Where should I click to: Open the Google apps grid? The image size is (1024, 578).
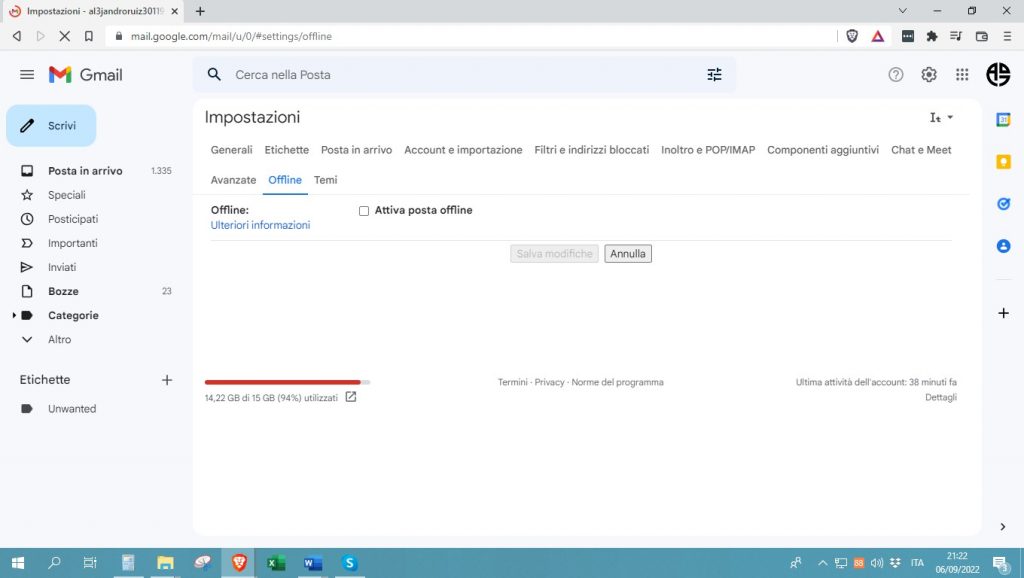(962, 75)
